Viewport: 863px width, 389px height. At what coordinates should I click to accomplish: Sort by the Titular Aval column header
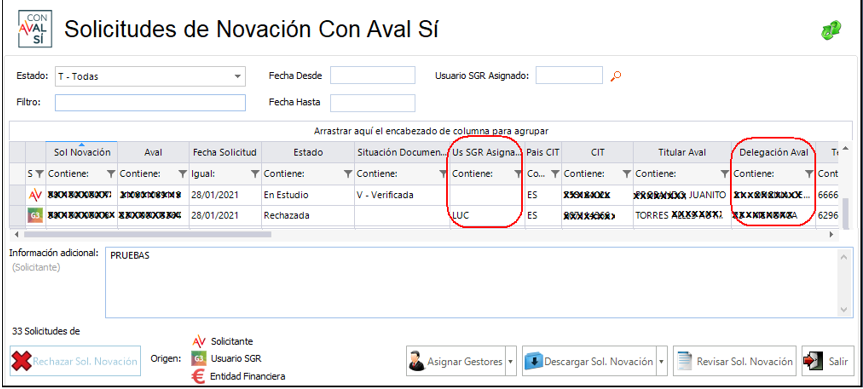coord(682,152)
